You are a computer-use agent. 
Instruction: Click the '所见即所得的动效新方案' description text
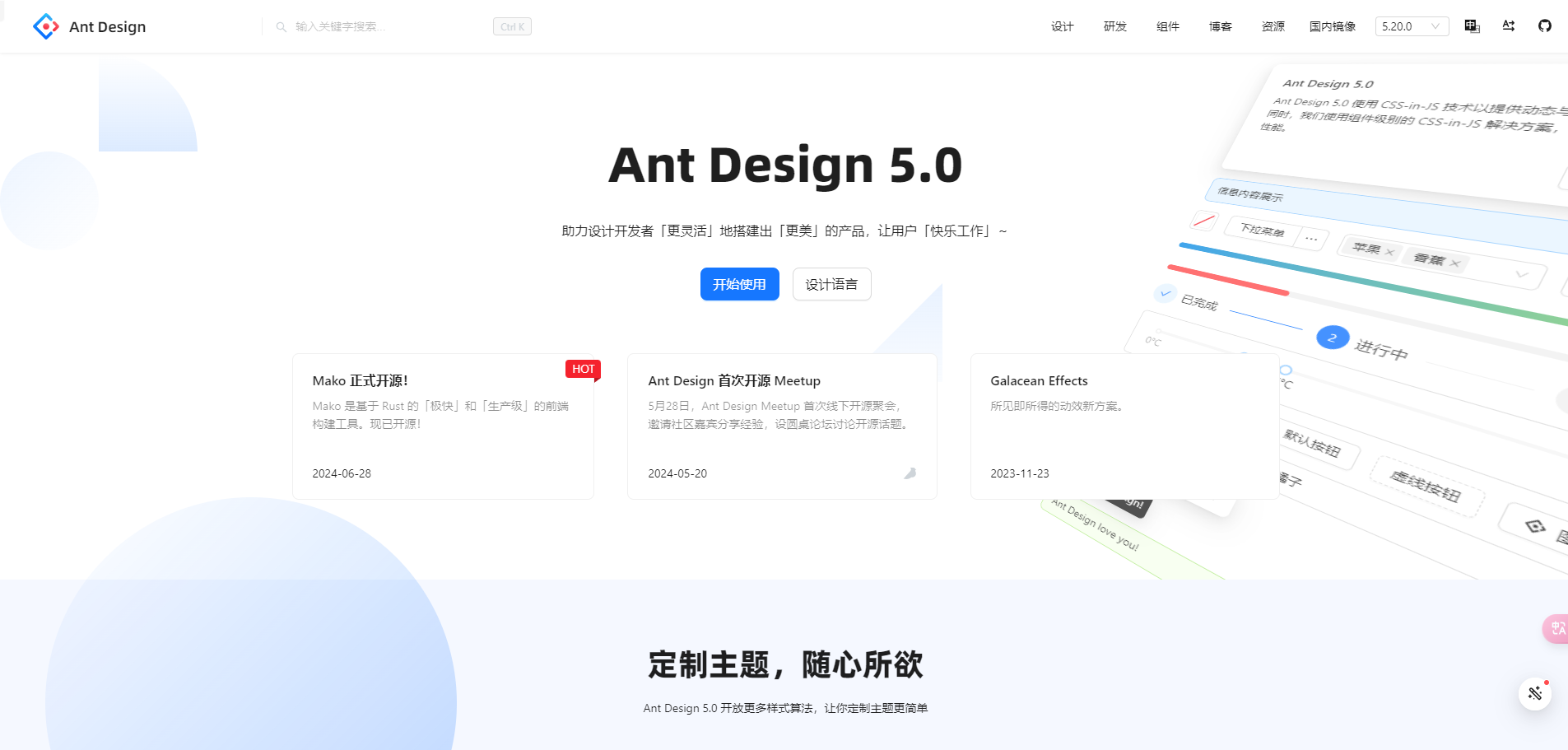coord(1058,406)
